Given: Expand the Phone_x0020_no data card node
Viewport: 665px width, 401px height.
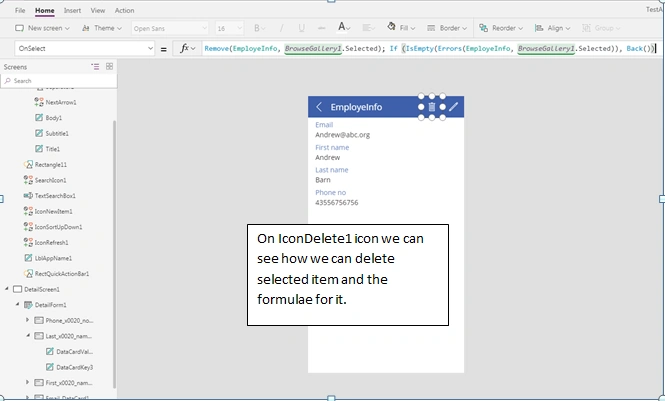Looking at the screenshot, I should [28, 320].
